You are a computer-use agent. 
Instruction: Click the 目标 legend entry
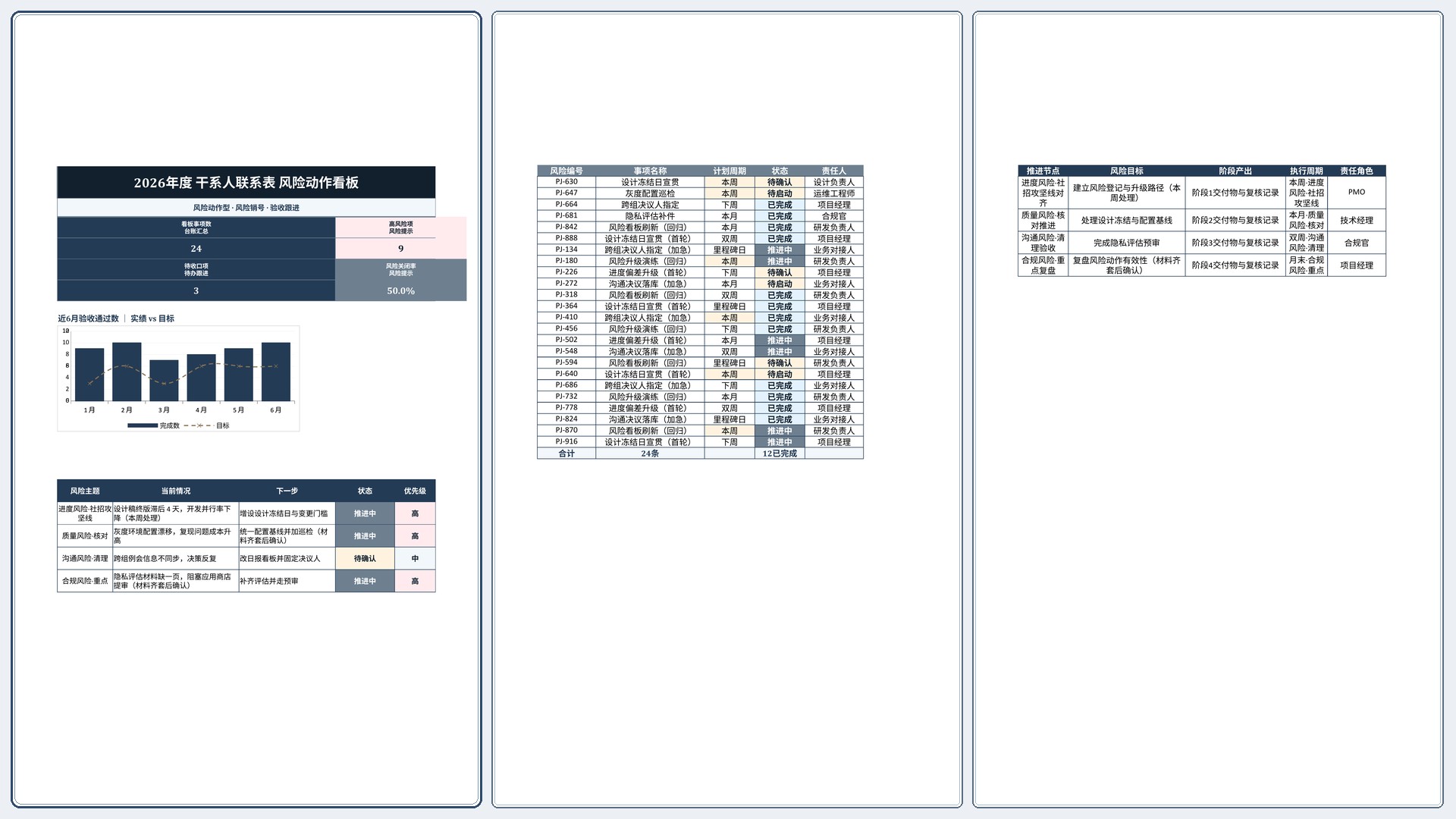point(207,426)
